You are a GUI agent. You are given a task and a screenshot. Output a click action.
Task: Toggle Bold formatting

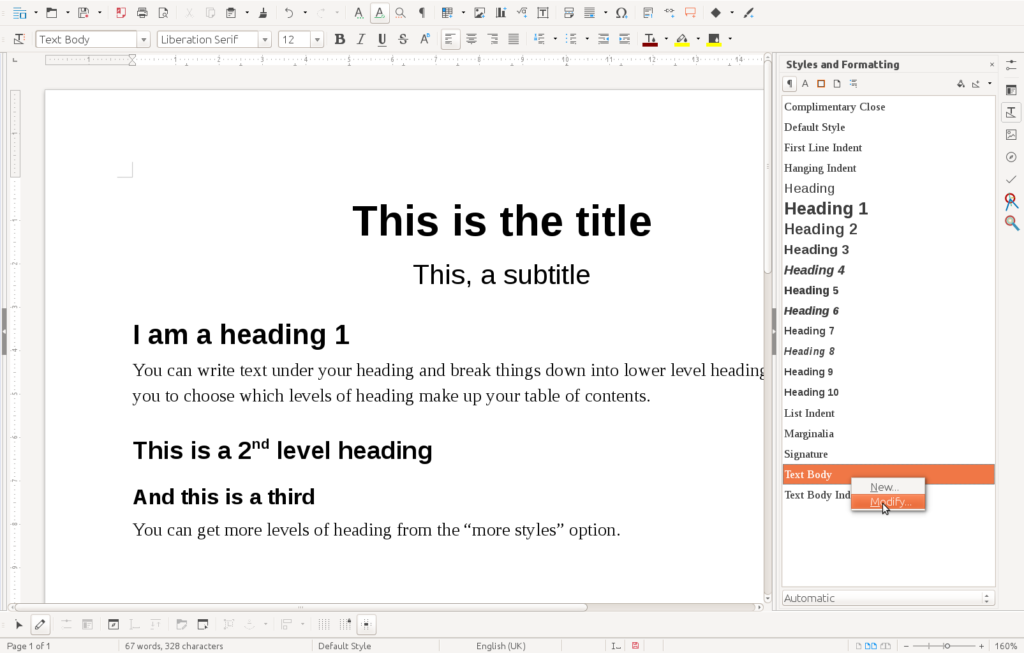(340, 40)
